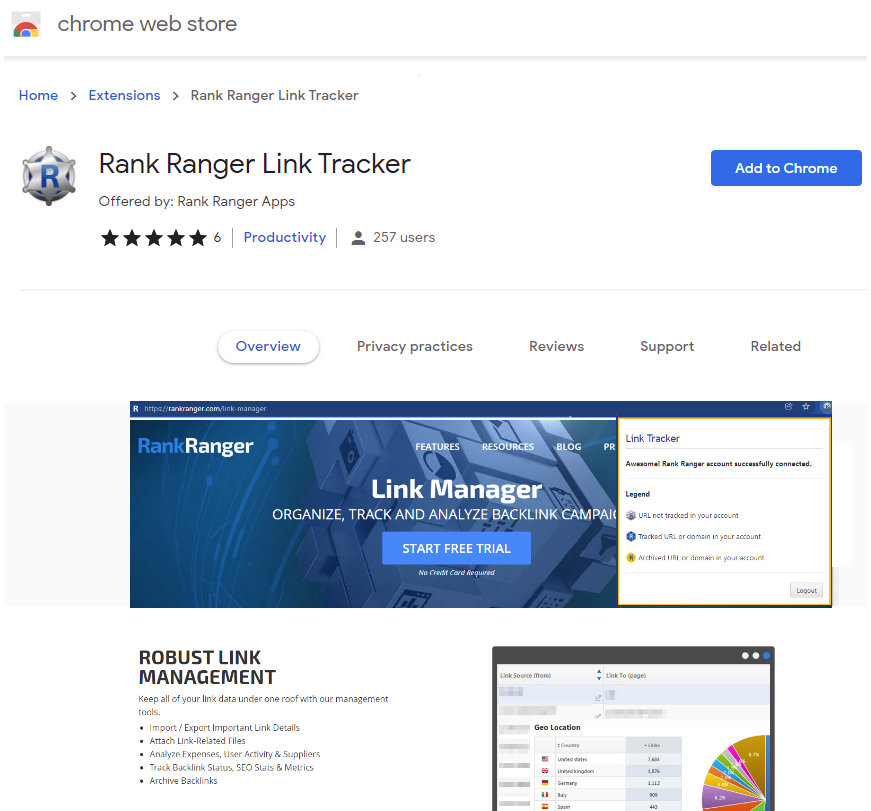Open the Productivity category link
Screen dimensions: 871x811
[x=285, y=238]
